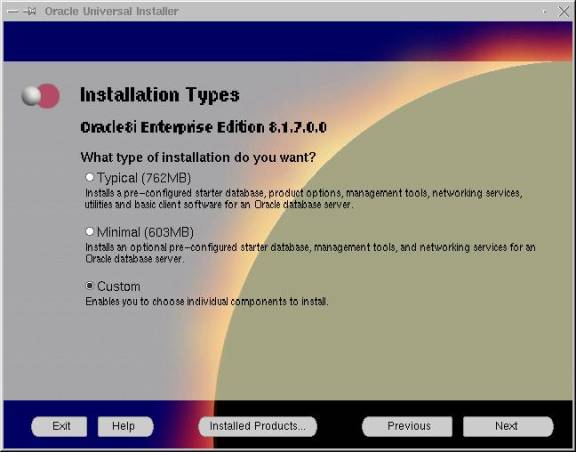
Task: Open Help for the installer
Action: [x=125, y=426]
